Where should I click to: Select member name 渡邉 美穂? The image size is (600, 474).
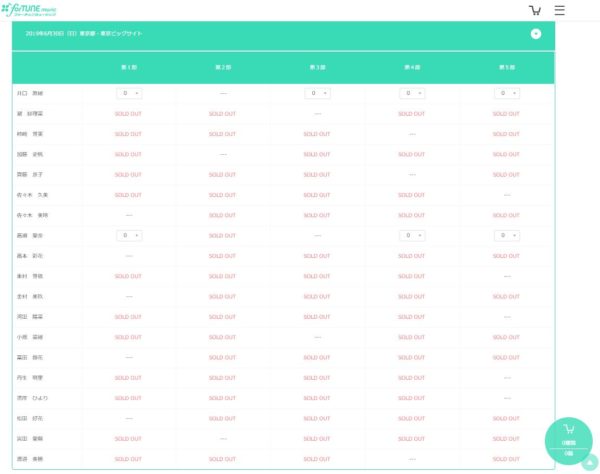(30, 459)
